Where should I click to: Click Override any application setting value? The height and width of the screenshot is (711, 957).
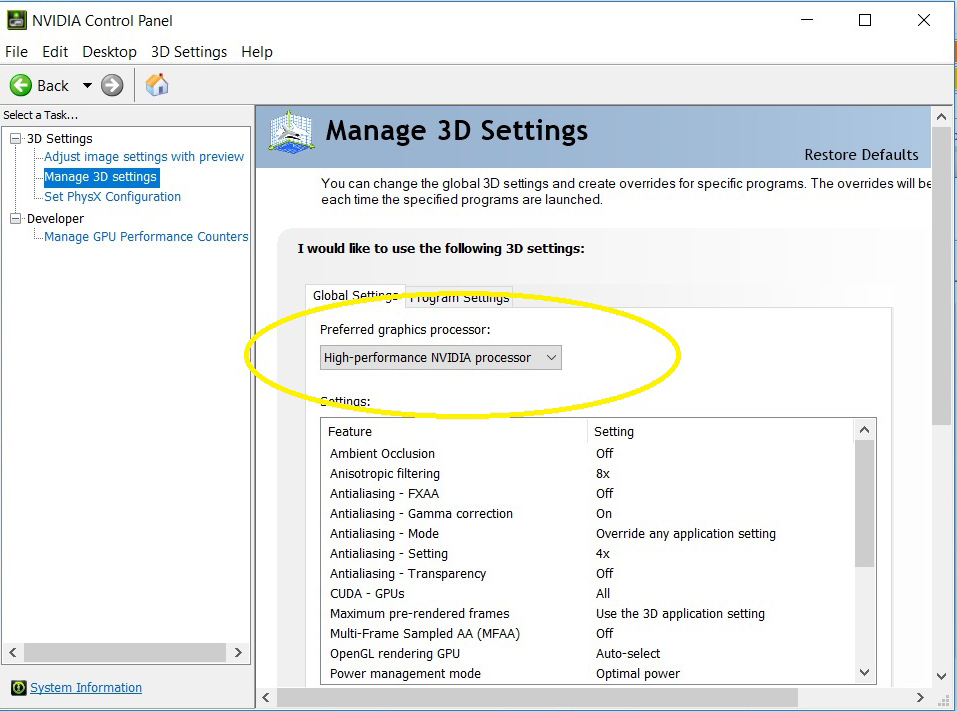(x=685, y=534)
